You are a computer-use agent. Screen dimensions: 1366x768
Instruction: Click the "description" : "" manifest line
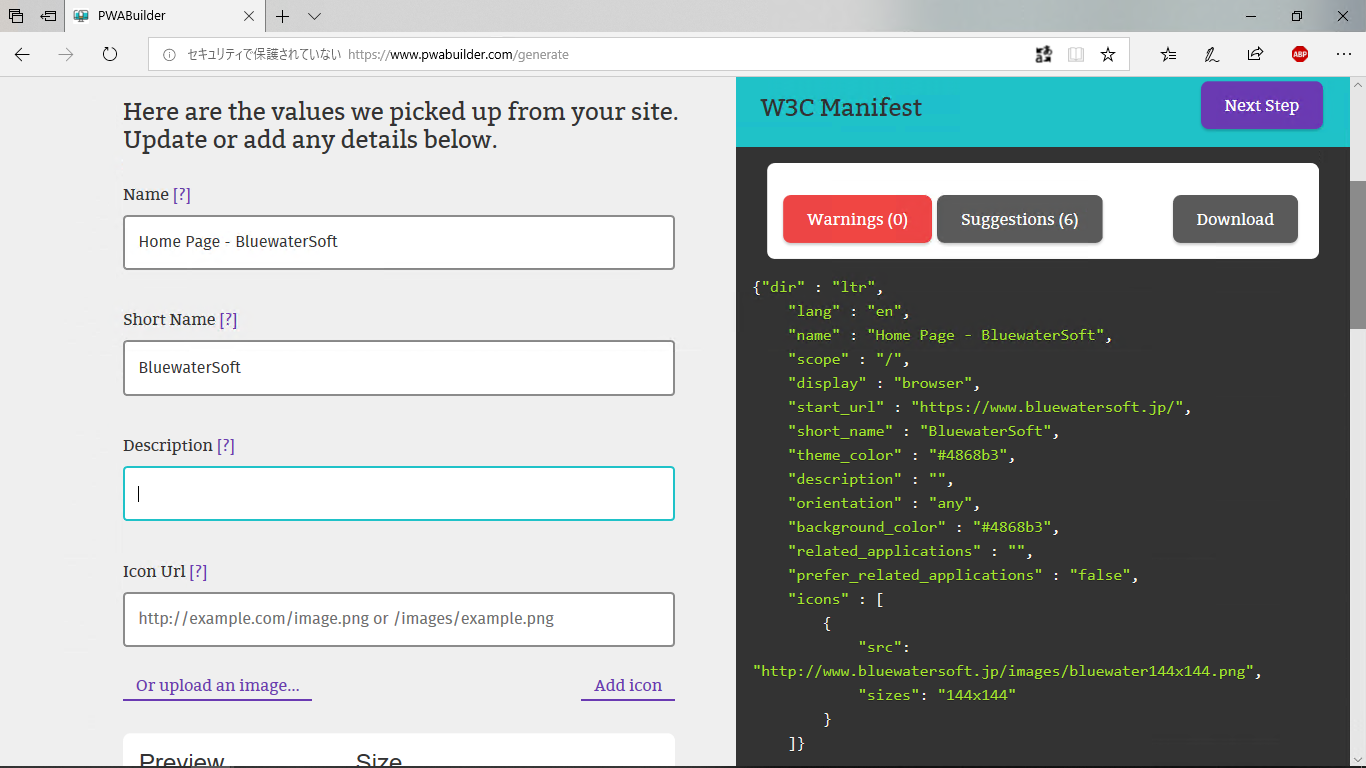coord(870,479)
